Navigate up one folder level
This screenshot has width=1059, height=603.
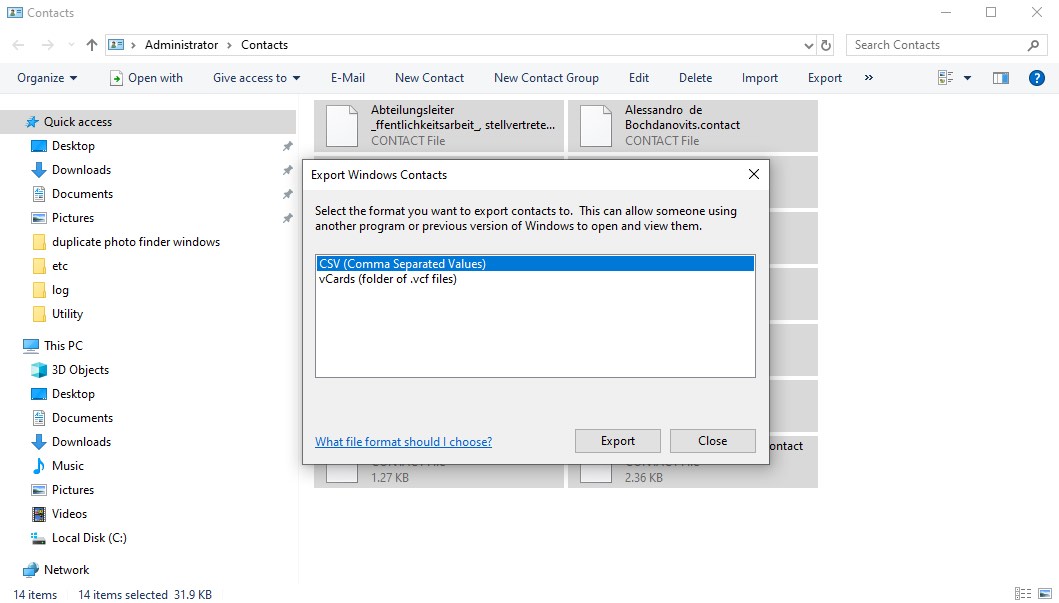pos(91,45)
